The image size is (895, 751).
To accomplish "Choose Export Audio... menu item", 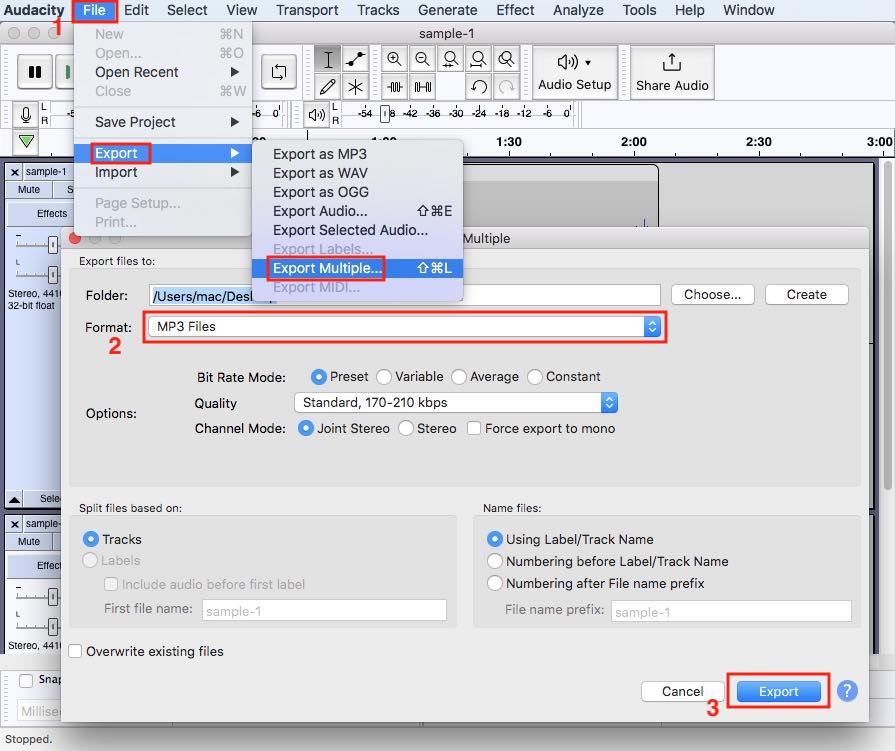I will (x=357, y=211).
